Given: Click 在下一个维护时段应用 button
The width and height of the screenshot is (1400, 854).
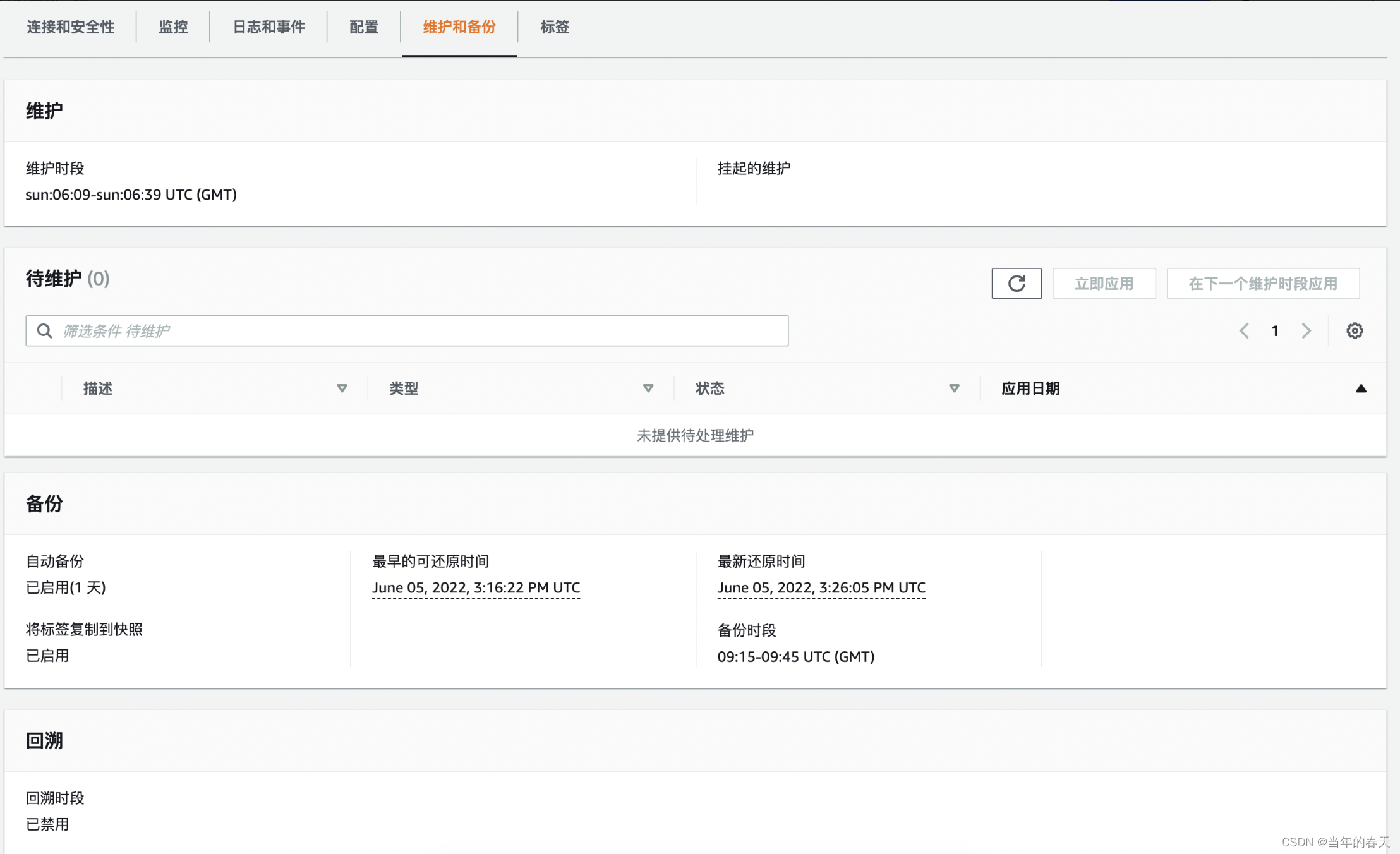Looking at the screenshot, I should (1263, 284).
